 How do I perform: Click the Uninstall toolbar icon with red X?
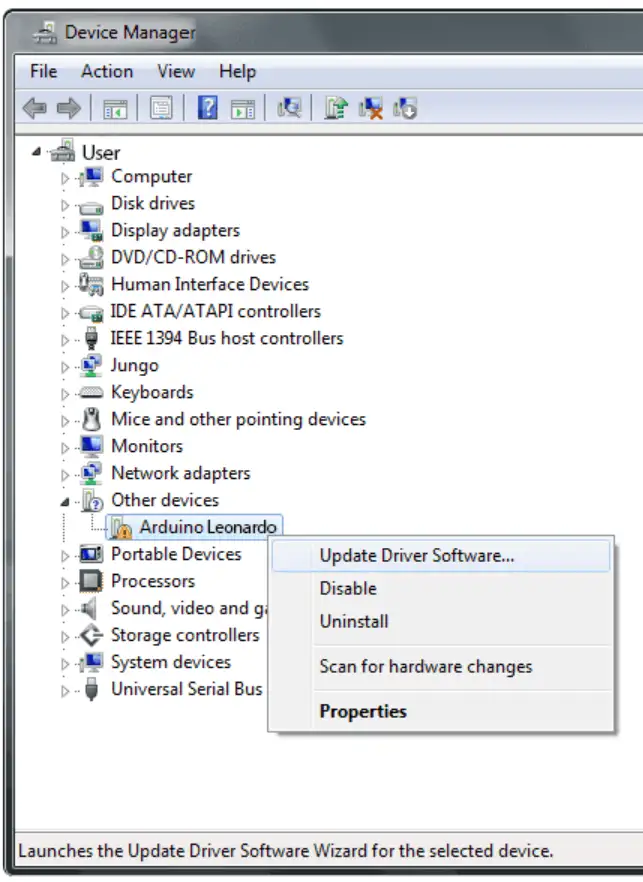point(371,108)
